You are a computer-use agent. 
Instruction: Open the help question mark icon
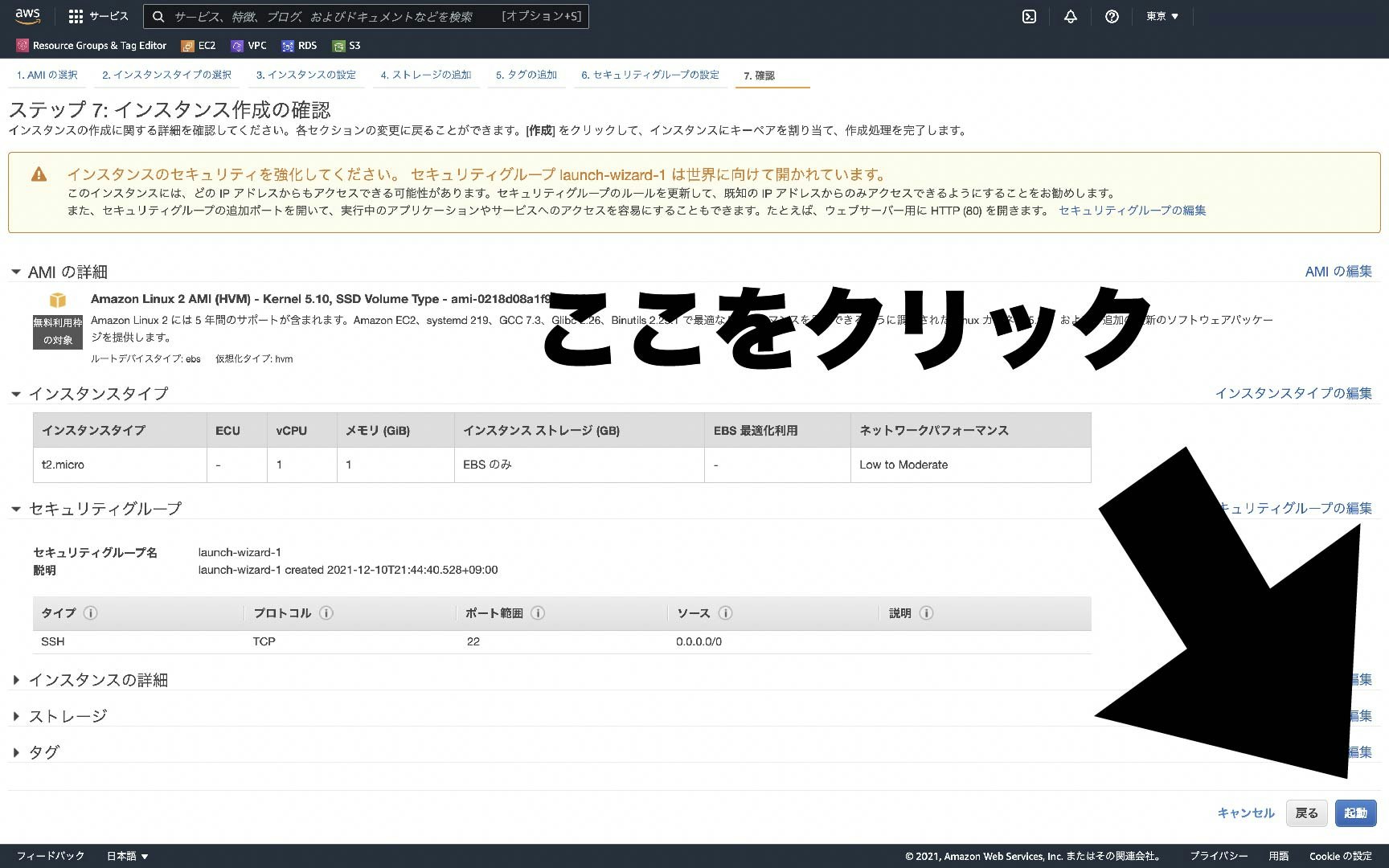(1112, 16)
